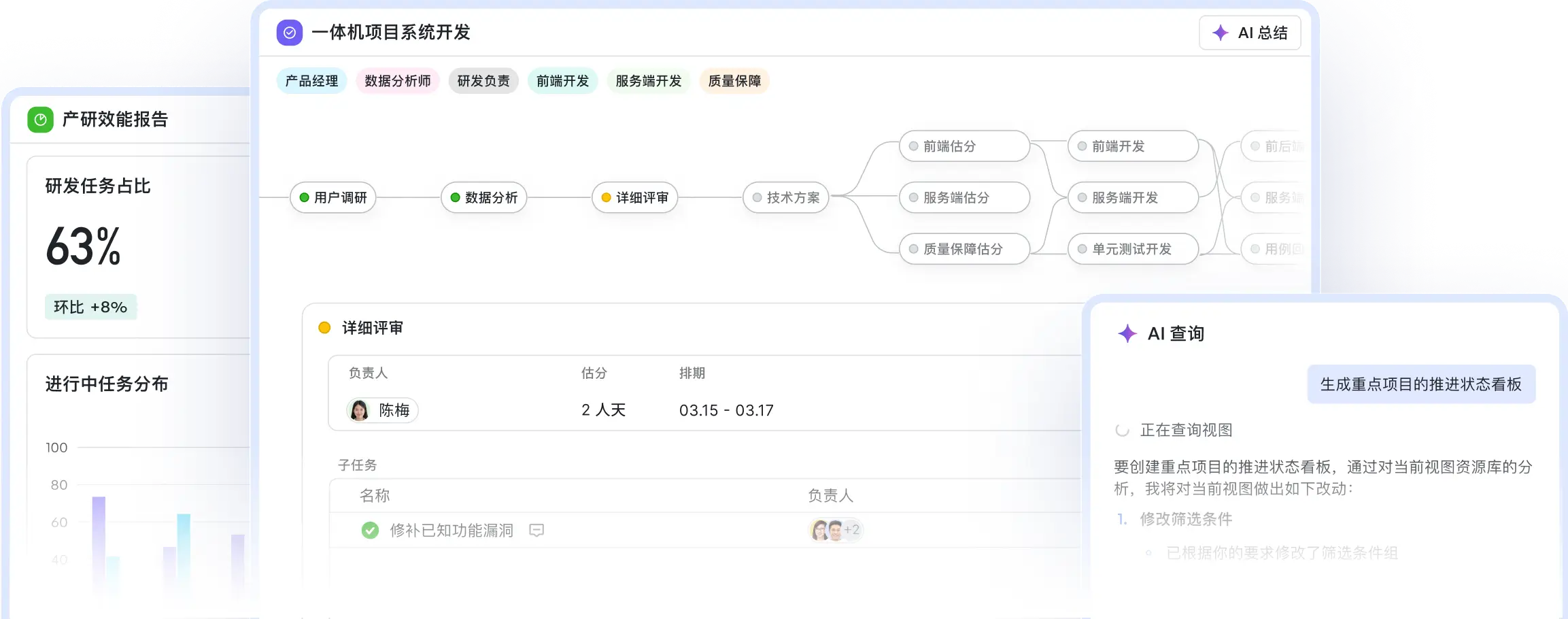Click 陈梅's avatar in 负责人

coord(359,410)
